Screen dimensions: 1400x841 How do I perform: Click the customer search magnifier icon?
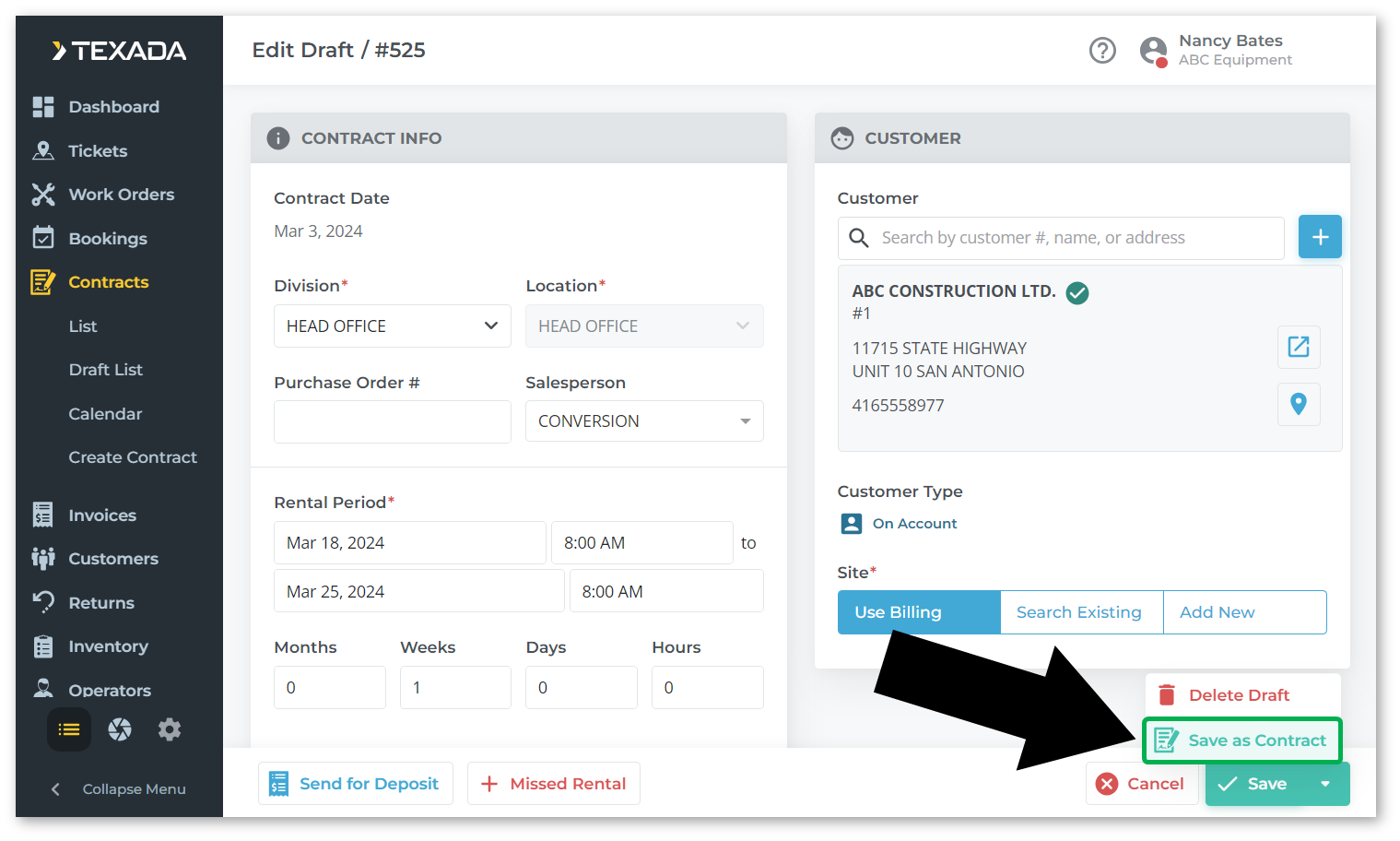(x=859, y=238)
